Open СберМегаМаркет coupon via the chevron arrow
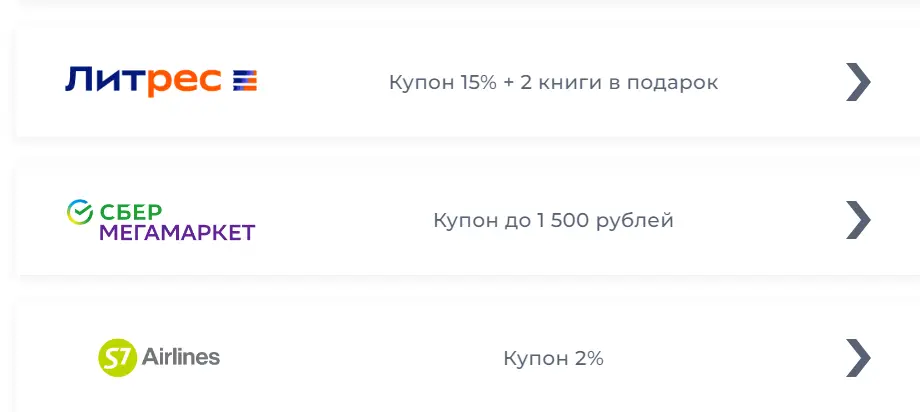 click(x=858, y=220)
